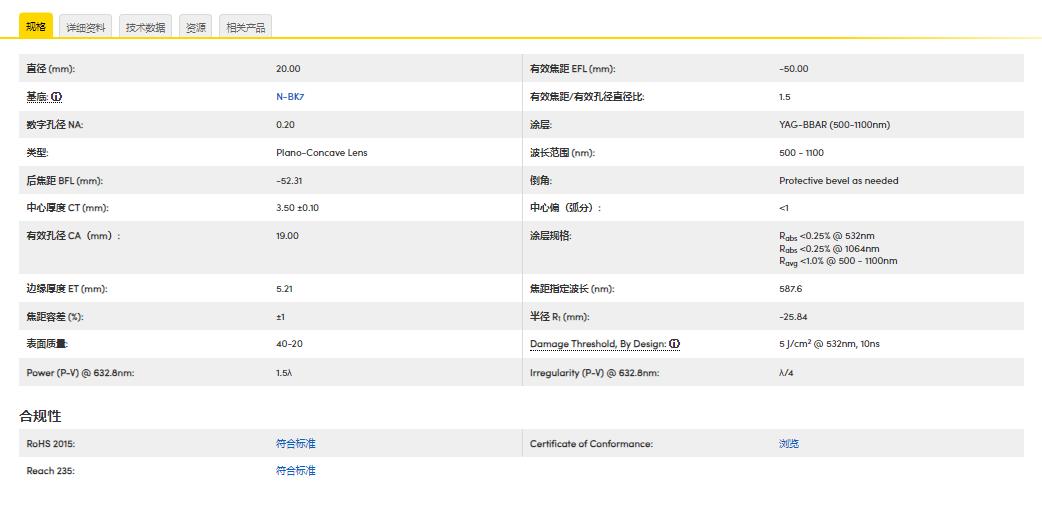Select the BFL value -52.31
This screenshot has width=1042, height=514.
tap(290, 180)
